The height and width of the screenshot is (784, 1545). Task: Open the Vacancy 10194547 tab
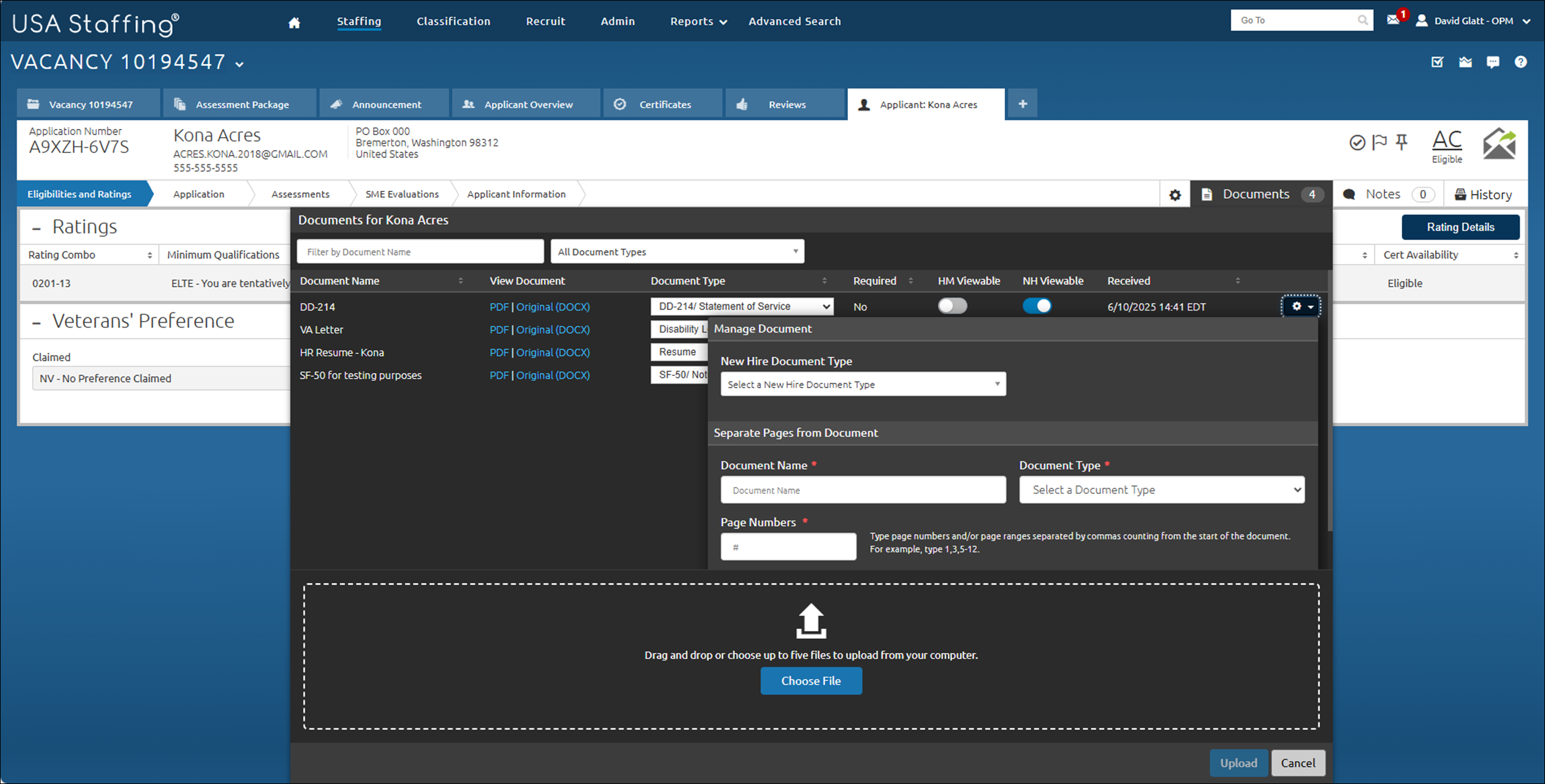[x=88, y=104]
